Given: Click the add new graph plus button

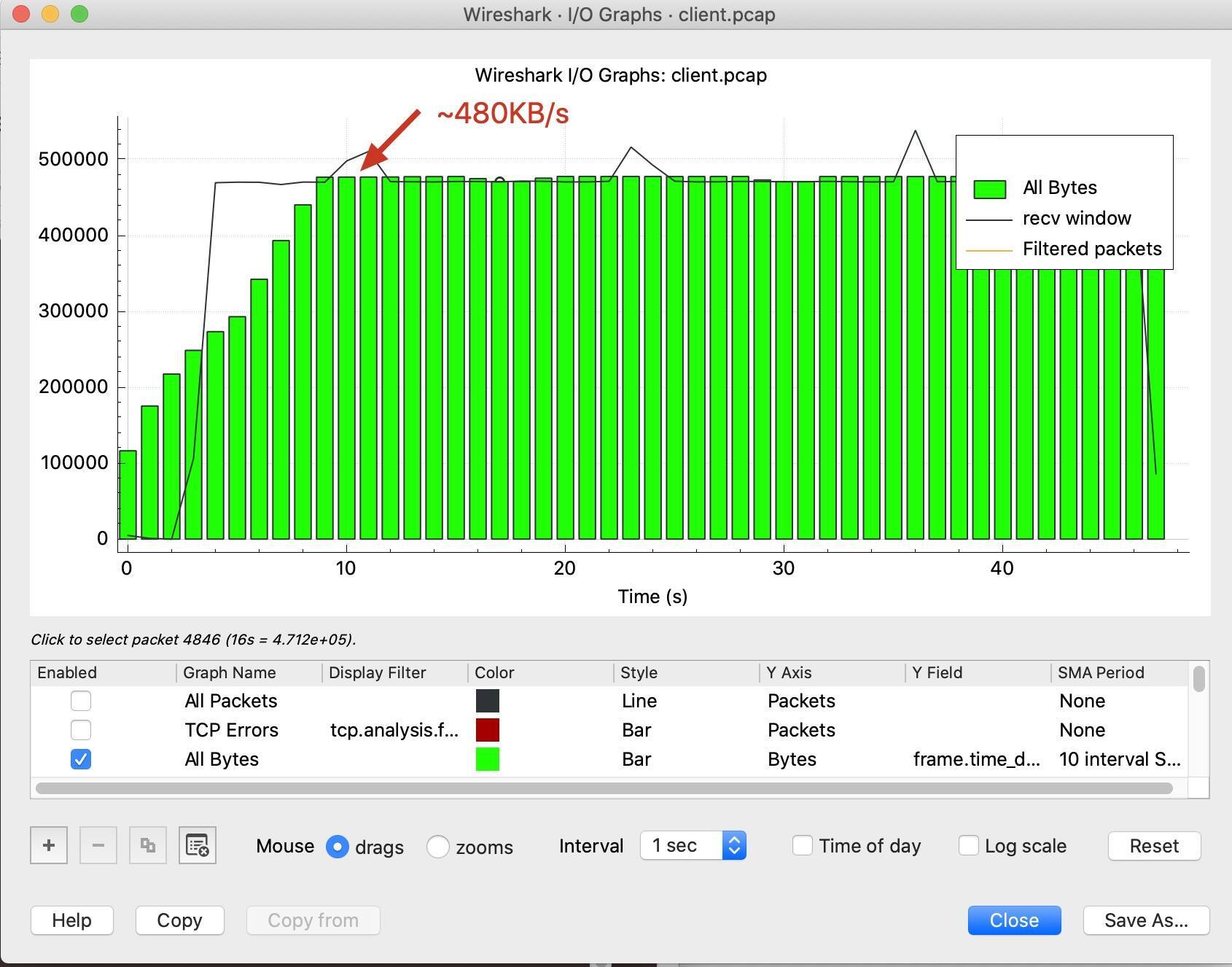Looking at the screenshot, I should click(x=49, y=845).
